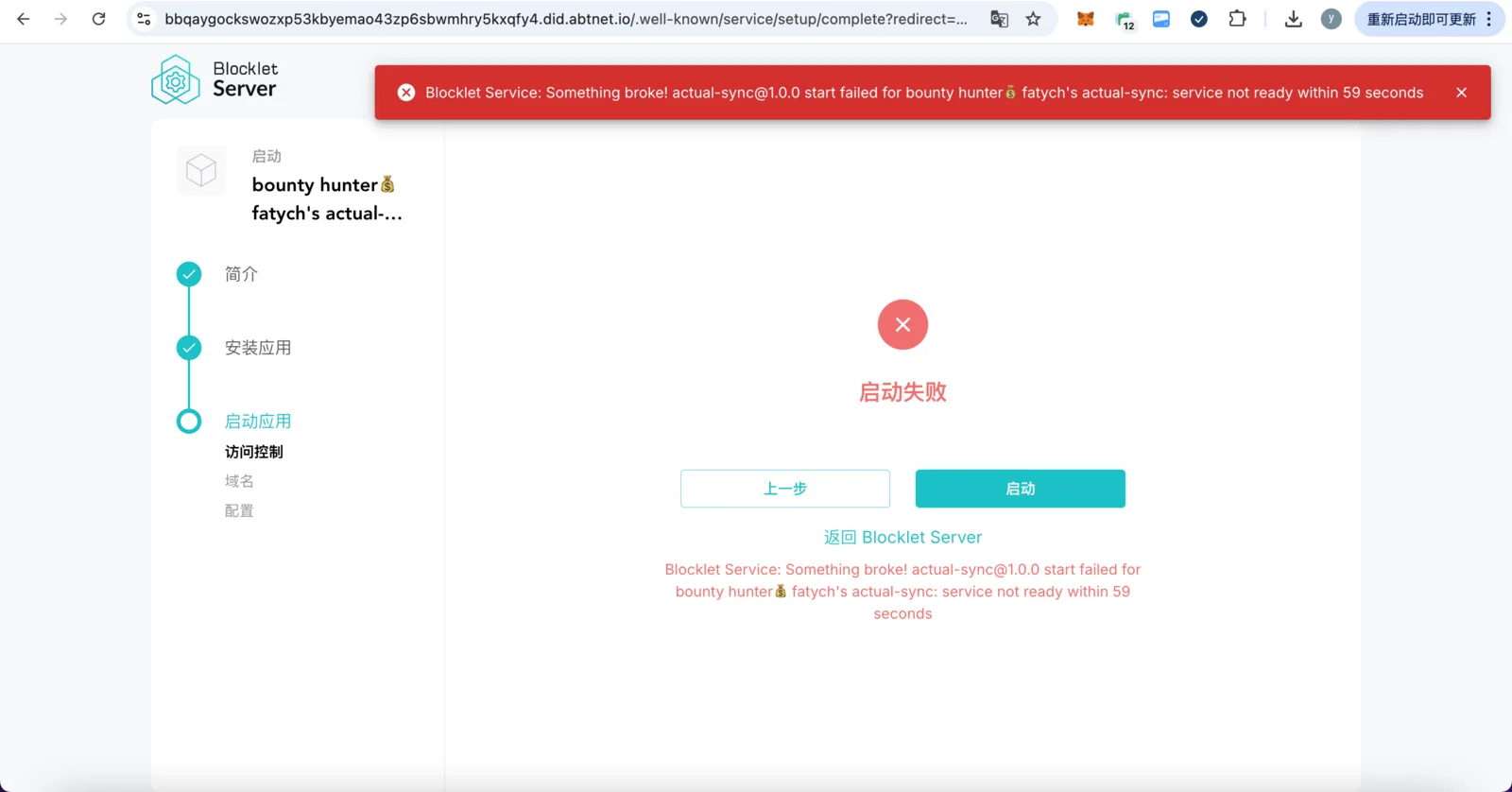Open the Extensions puzzle menu
The width and height of the screenshot is (1512, 792).
coord(1237,19)
